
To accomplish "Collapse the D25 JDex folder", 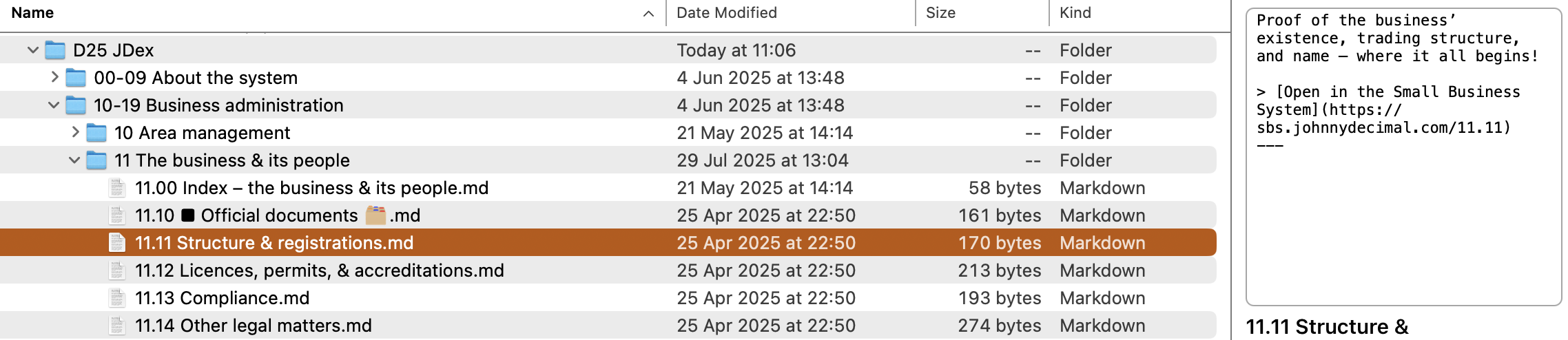I will click(32, 50).
